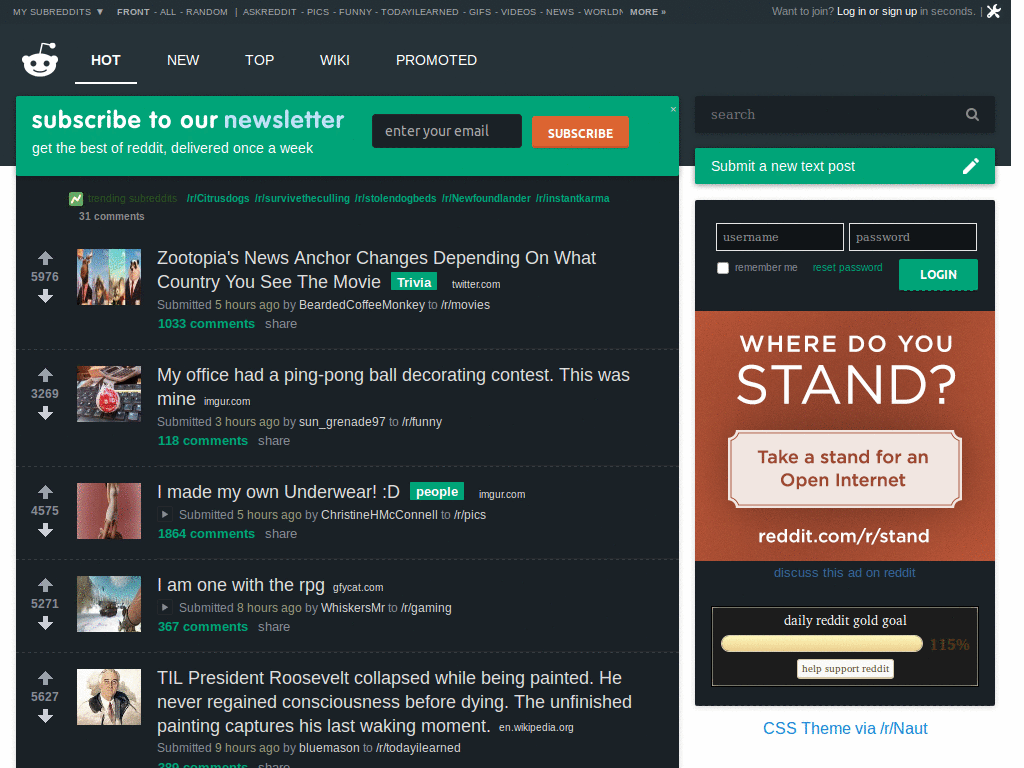Click help support reddit button
Viewport: 1024px width, 768px height.
click(845, 669)
